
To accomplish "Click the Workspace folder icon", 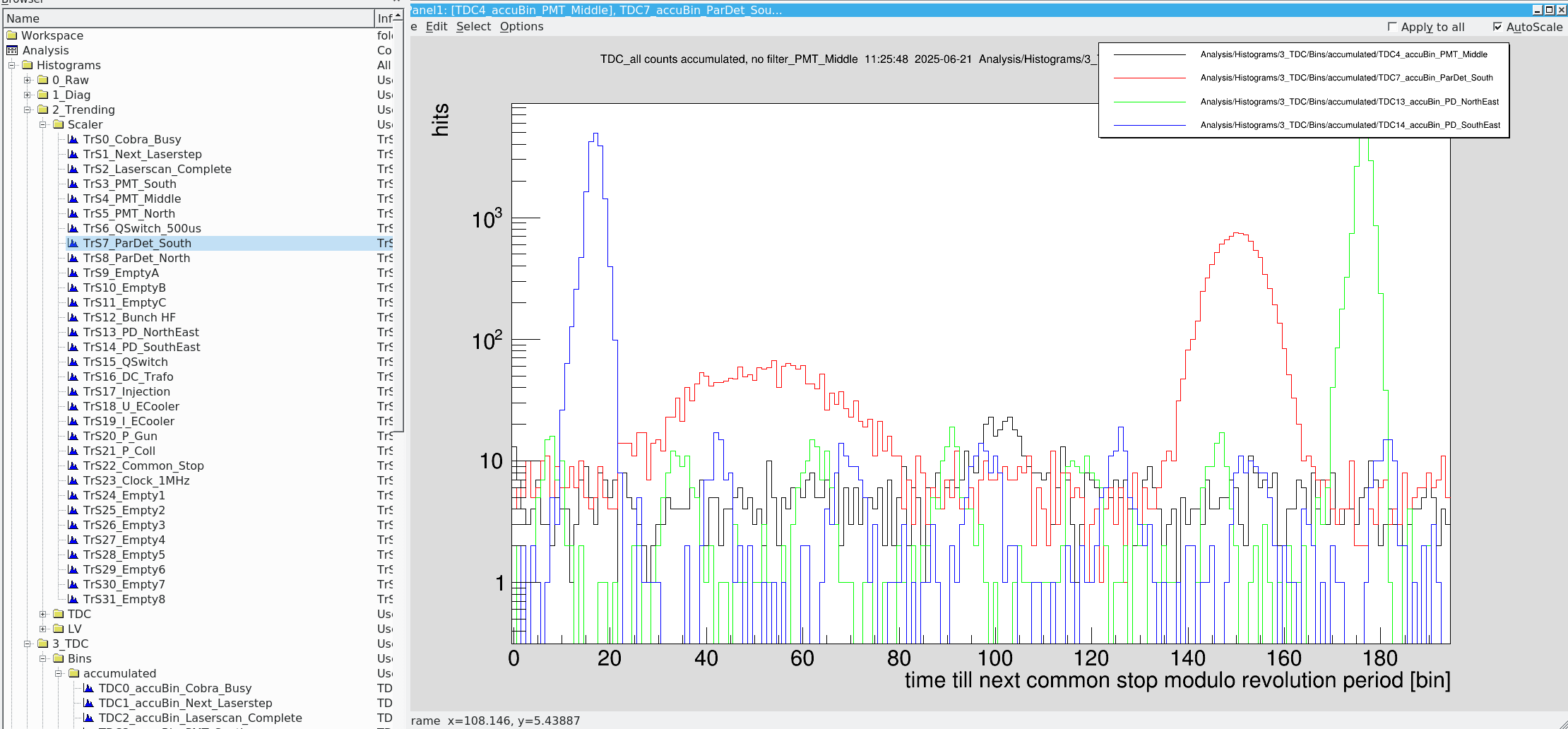I will point(12,35).
